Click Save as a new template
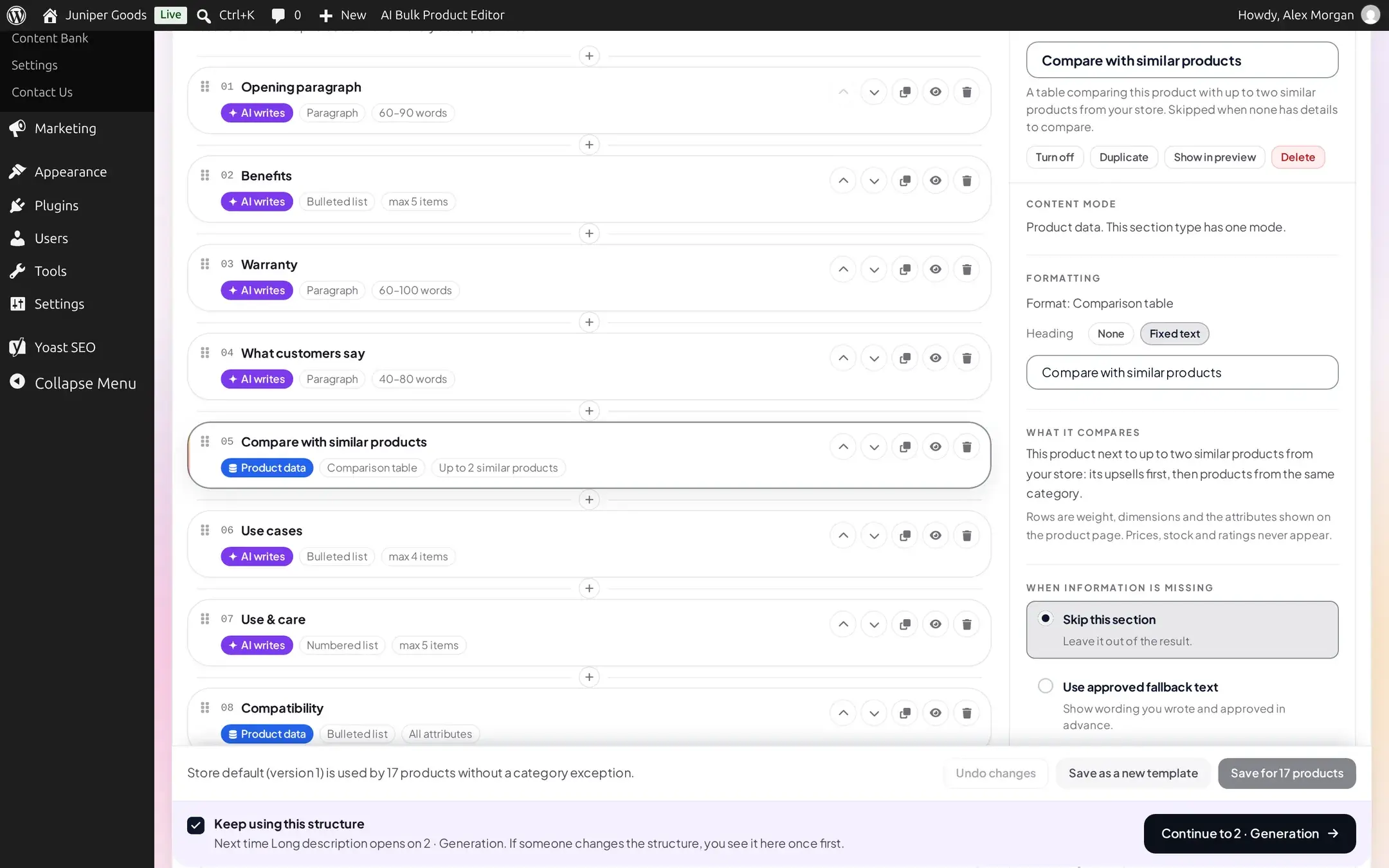The width and height of the screenshot is (1389, 868). point(1133,773)
